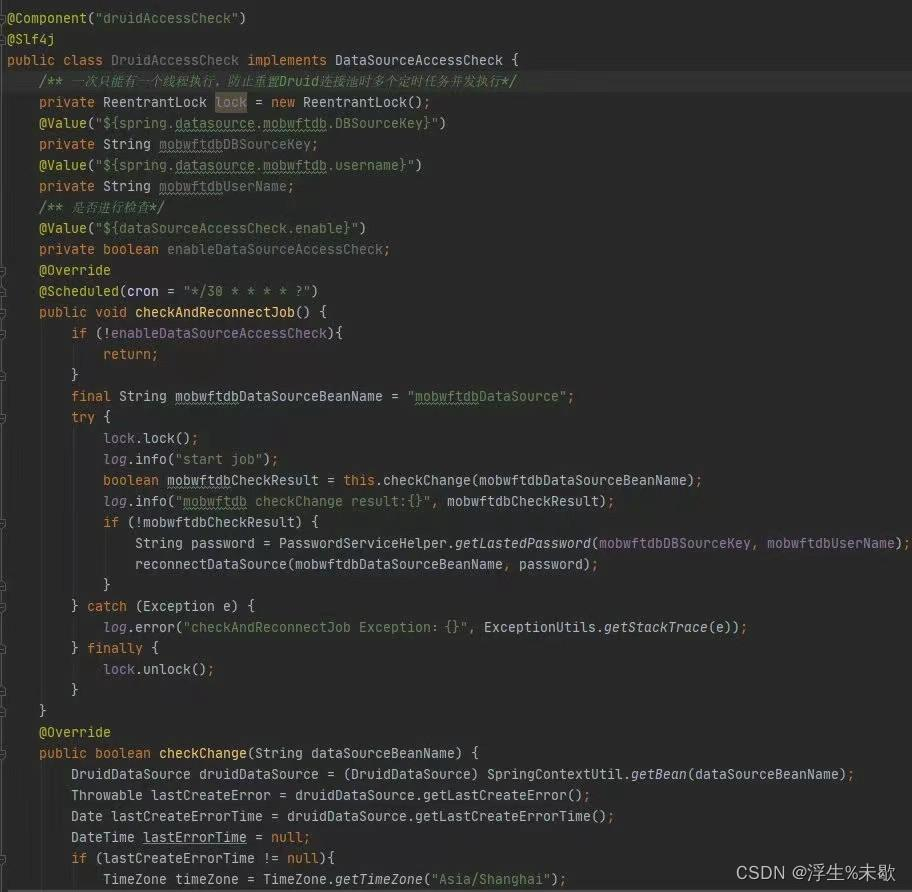Viewport: 912px width, 892px height.
Task: Click the "${dataSourceAccessCheck.enable}" value string
Action: pos(227,229)
